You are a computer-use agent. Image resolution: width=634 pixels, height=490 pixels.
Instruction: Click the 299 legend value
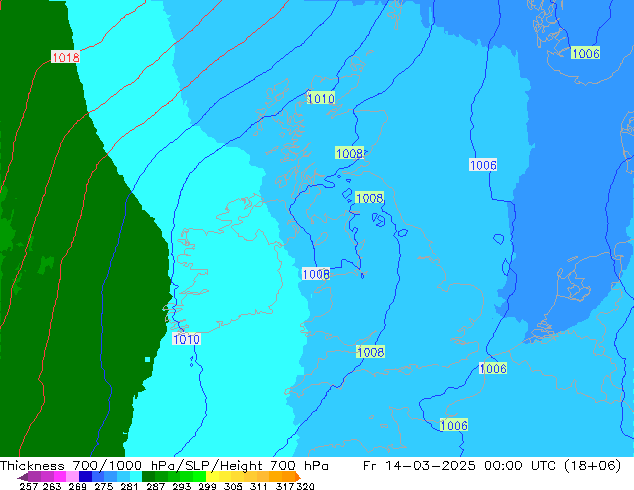pyautogui.click(x=207, y=486)
